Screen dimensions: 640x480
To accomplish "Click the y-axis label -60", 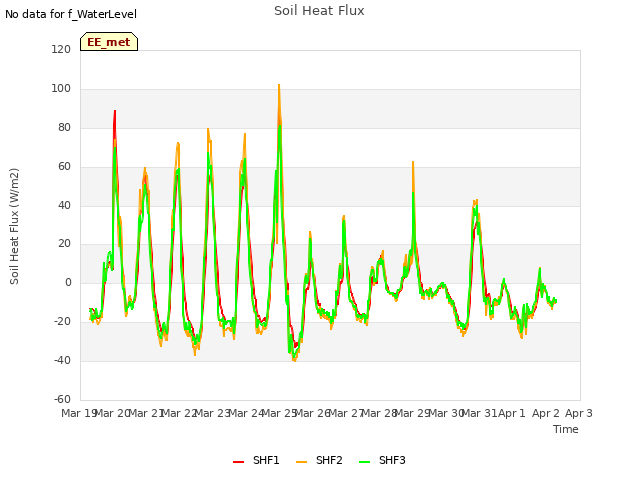I will [x=62, y=399].
